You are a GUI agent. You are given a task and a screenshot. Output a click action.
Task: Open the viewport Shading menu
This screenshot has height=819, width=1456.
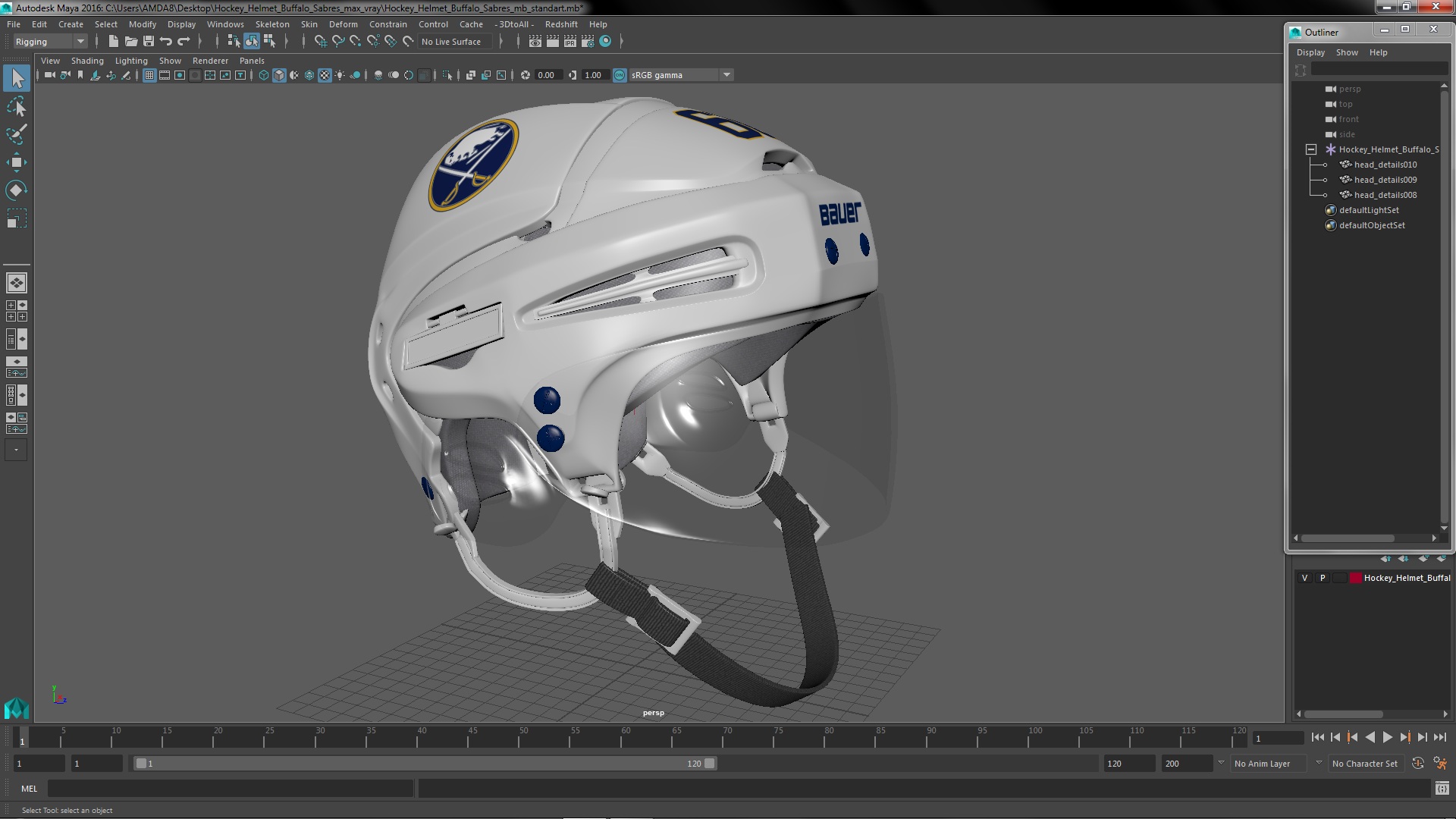87,61
